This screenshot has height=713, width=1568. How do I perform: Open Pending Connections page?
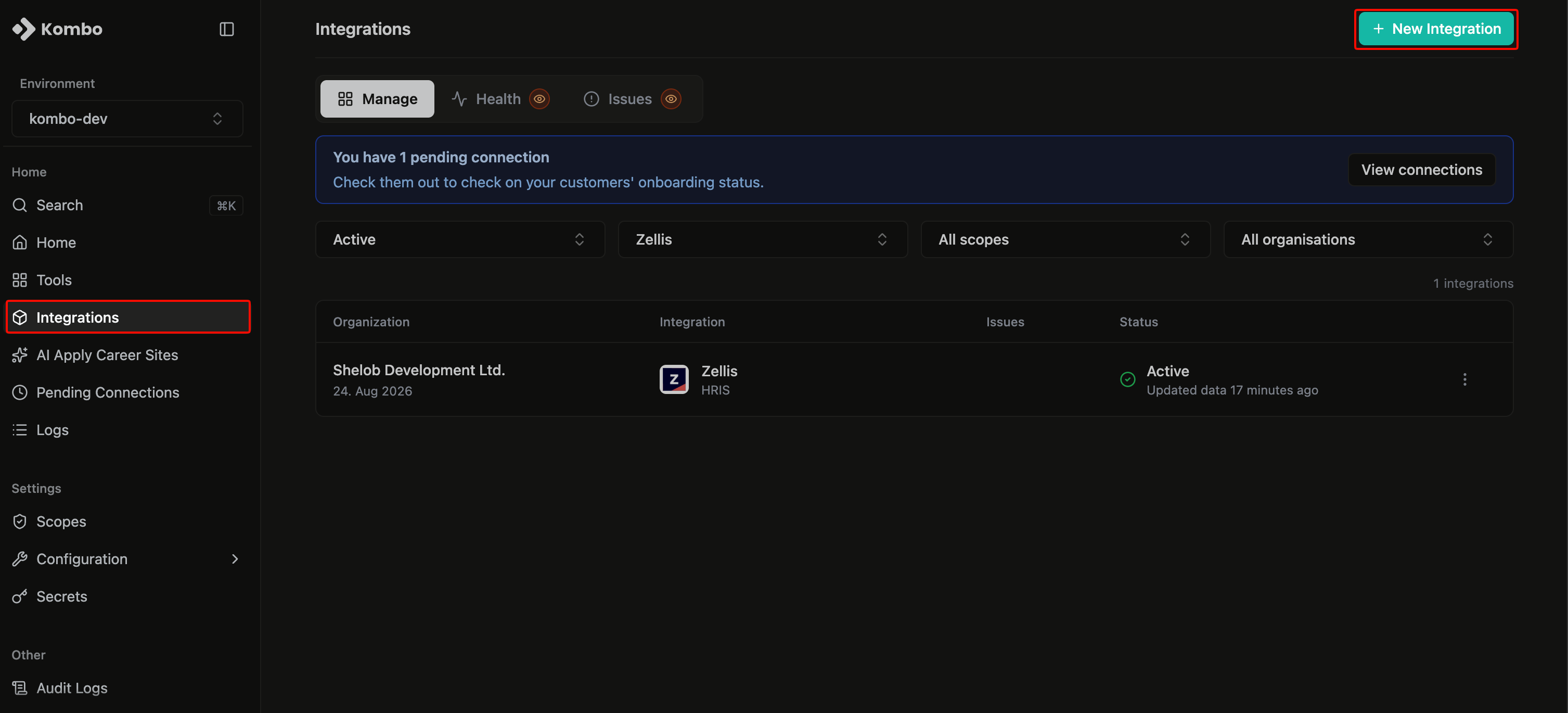(x=127, y=392)
